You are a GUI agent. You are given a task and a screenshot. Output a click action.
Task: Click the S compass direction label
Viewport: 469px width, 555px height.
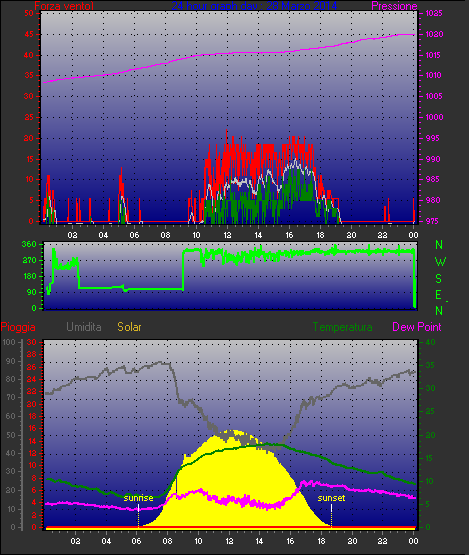point(439,279)
